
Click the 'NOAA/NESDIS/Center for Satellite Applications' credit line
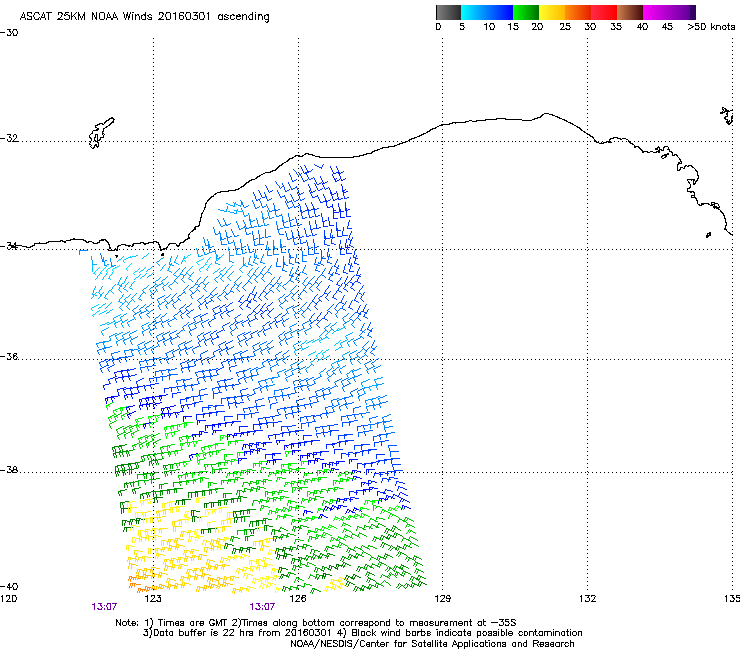click(x=432, y=644)
